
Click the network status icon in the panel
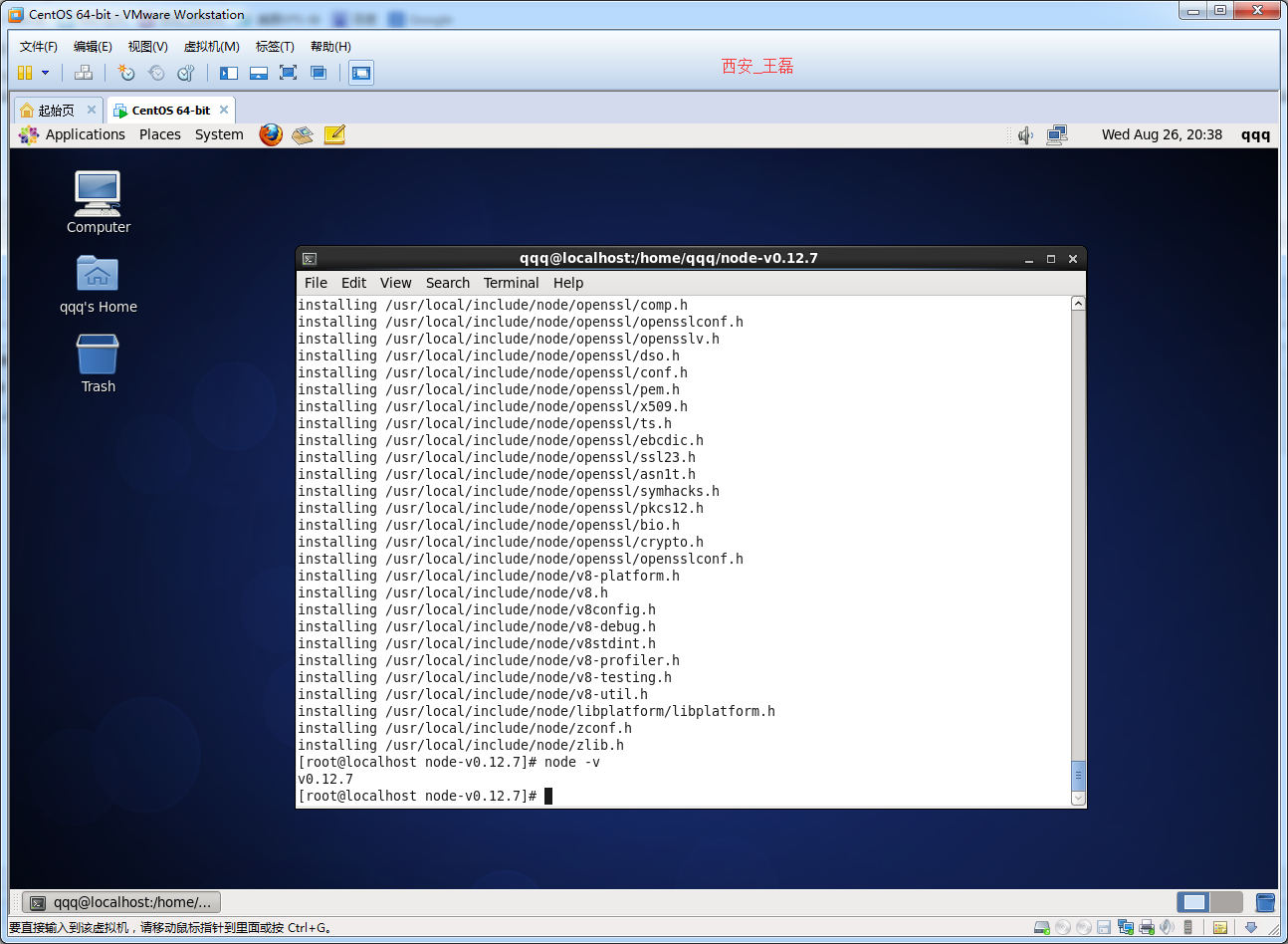[1057, 133]
